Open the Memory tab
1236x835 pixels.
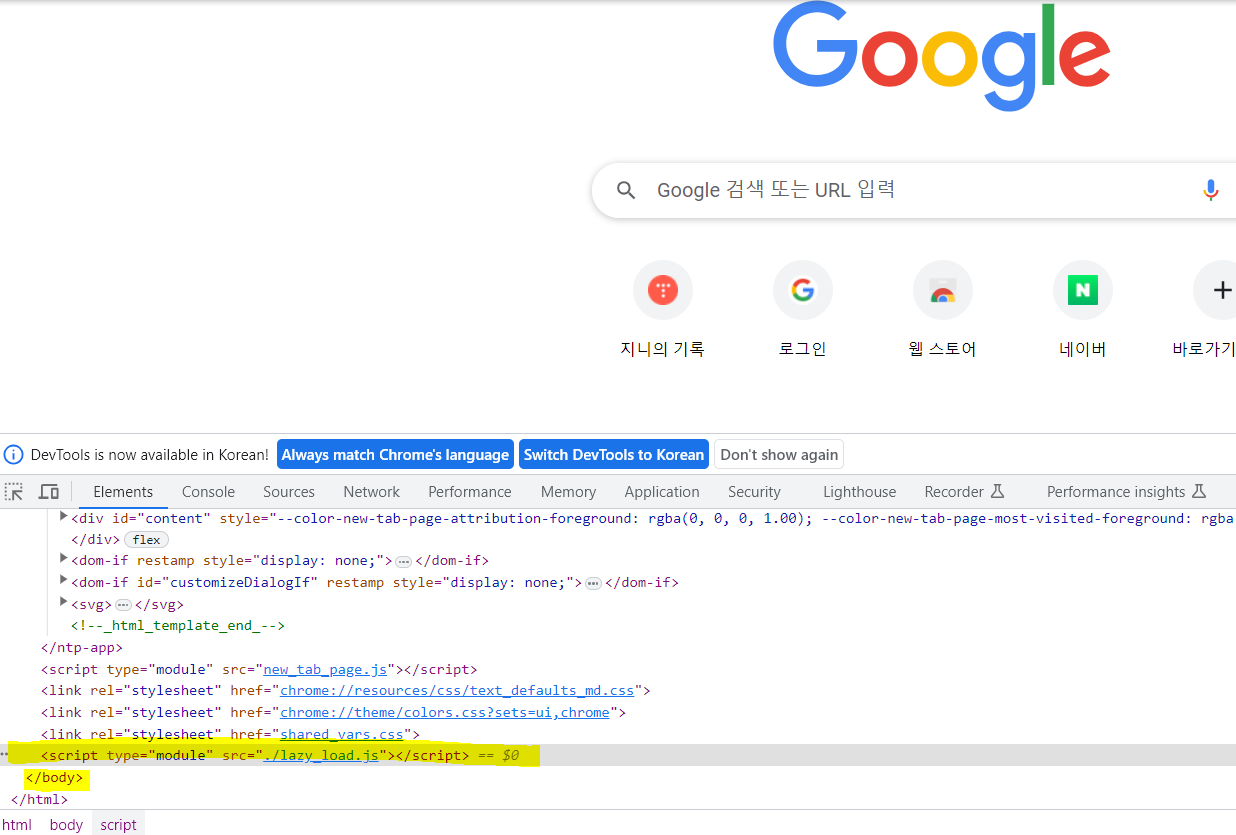pos(568,491)
